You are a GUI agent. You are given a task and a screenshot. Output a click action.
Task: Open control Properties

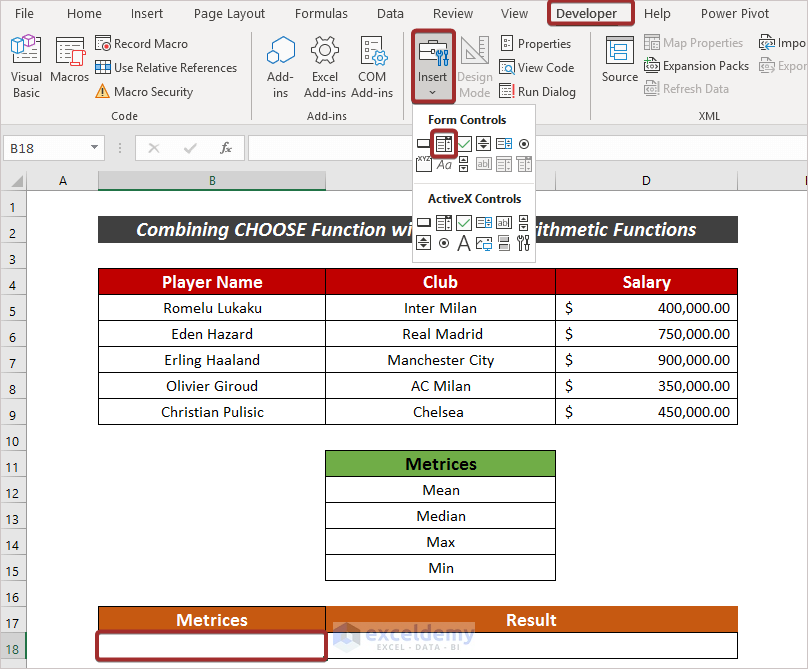click(x=535, y=44)
